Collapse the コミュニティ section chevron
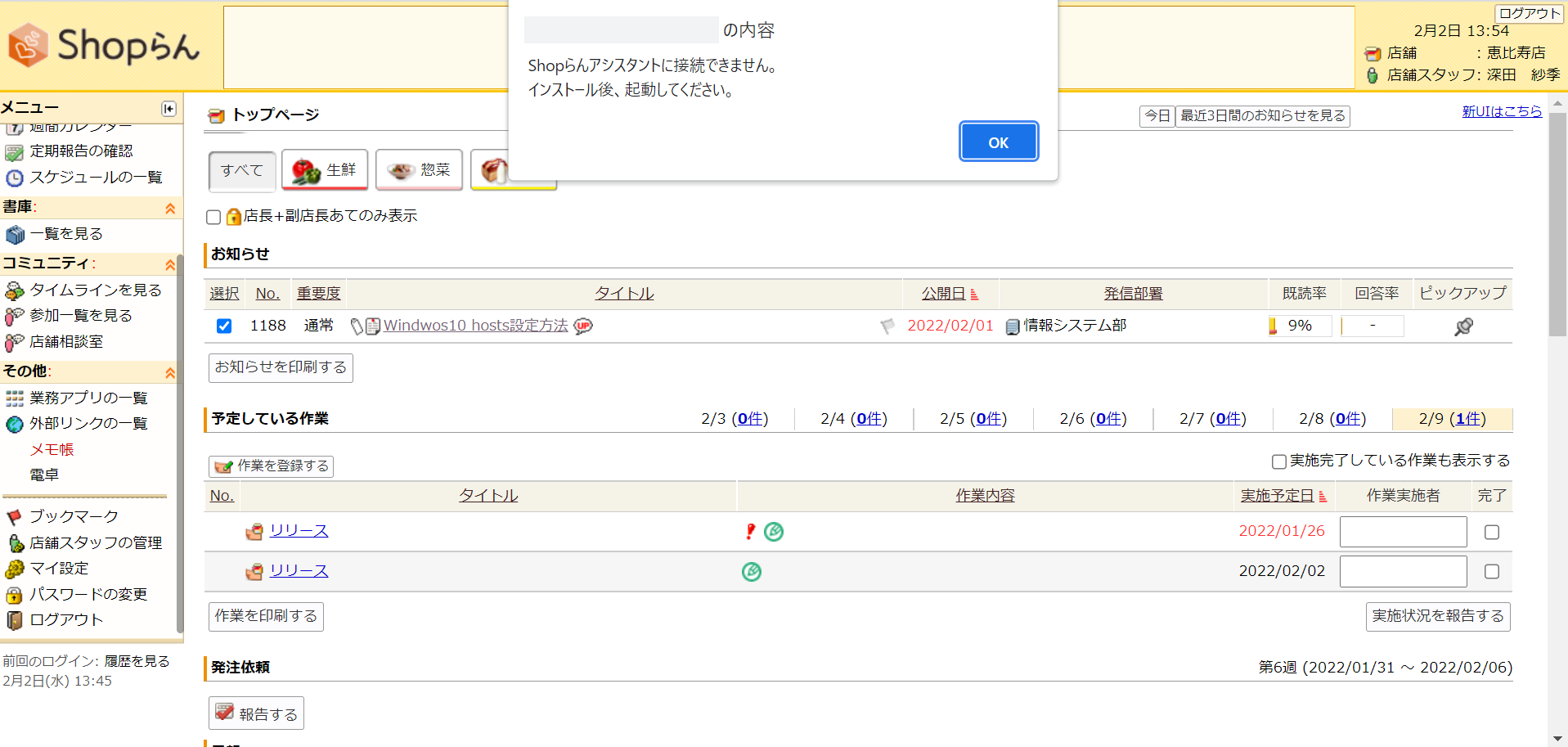This screenshot has height=747, width=1568. 170,264
